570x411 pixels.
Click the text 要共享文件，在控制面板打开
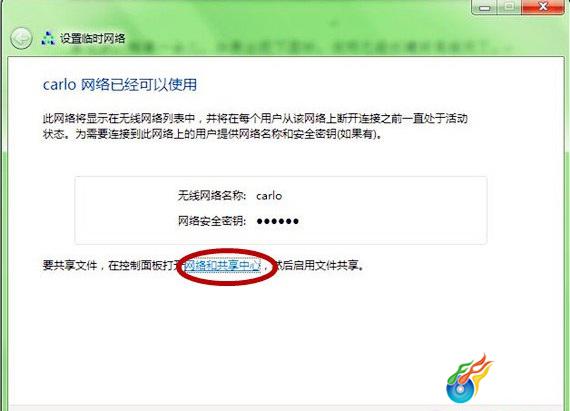pyautogui.click(x=109, y=266)
